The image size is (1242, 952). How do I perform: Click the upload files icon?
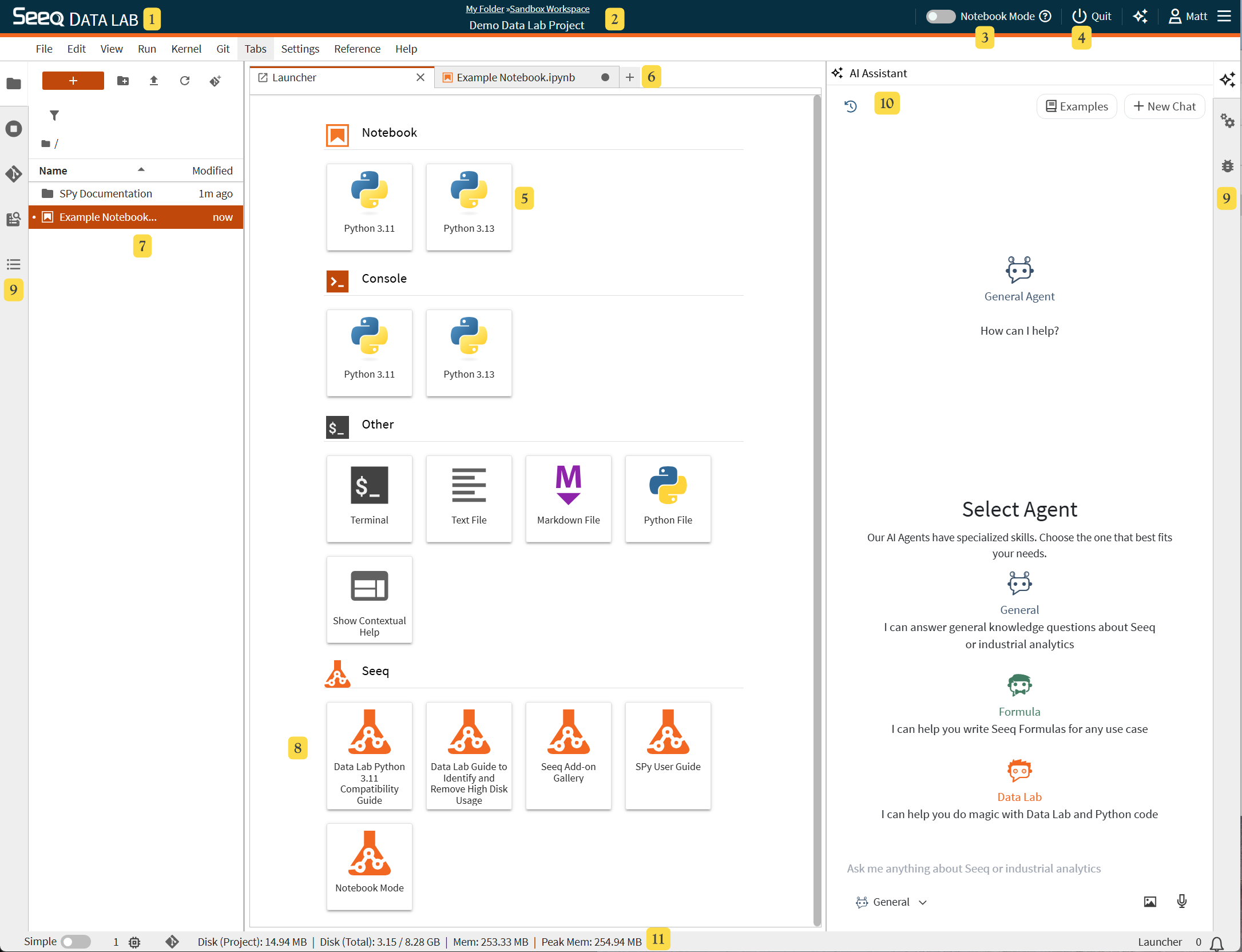pos(153,81)
